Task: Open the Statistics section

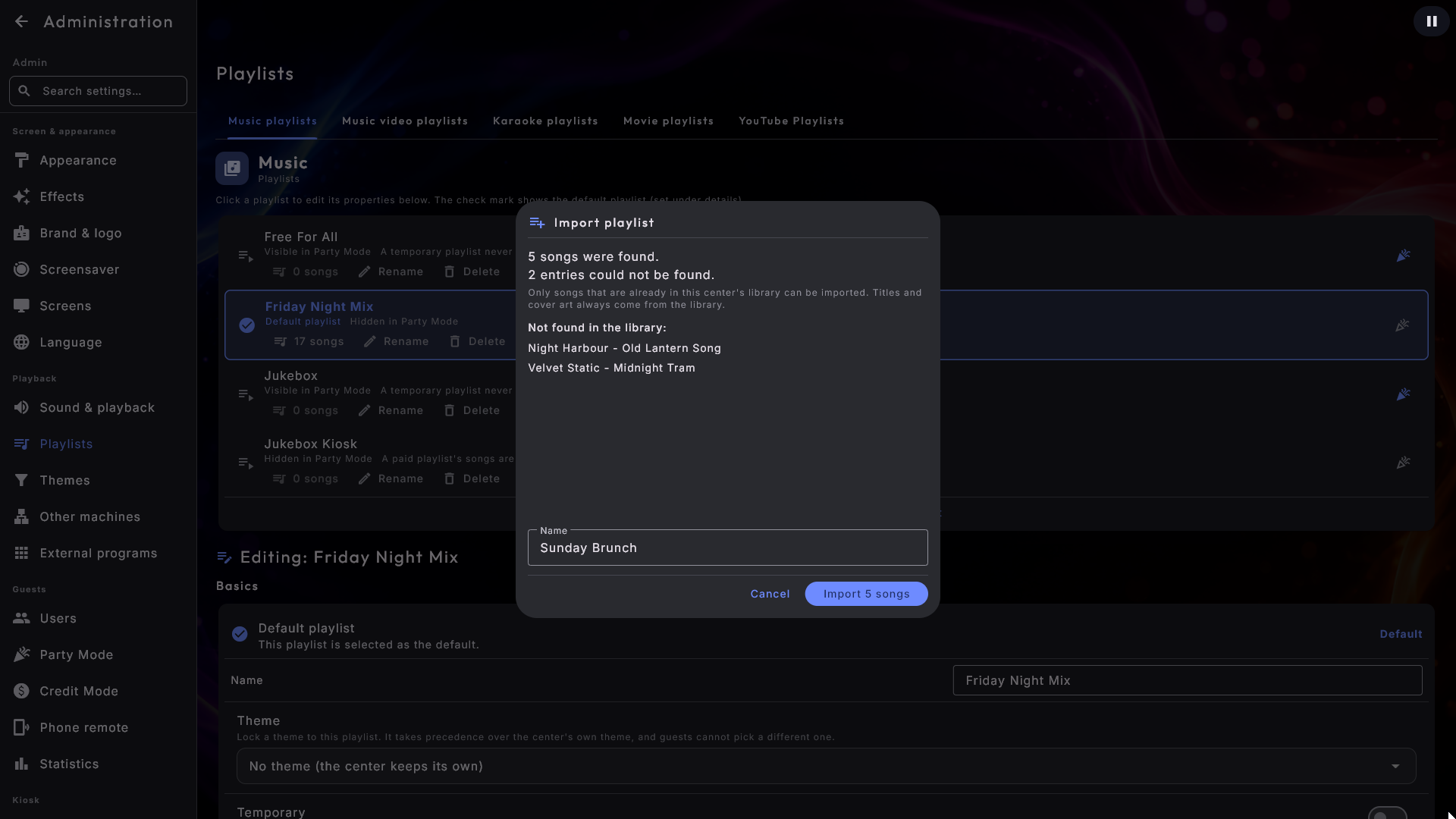Action: [99, 764]
